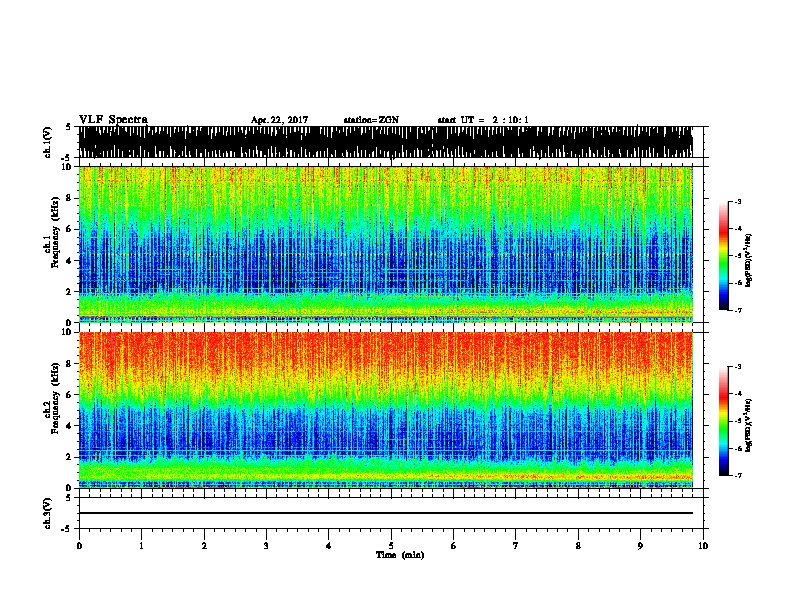Click "-6" label on ch.2 color bar
This screenshot has height=612, width=792.
pyautogui.click(x=737, y=448)
